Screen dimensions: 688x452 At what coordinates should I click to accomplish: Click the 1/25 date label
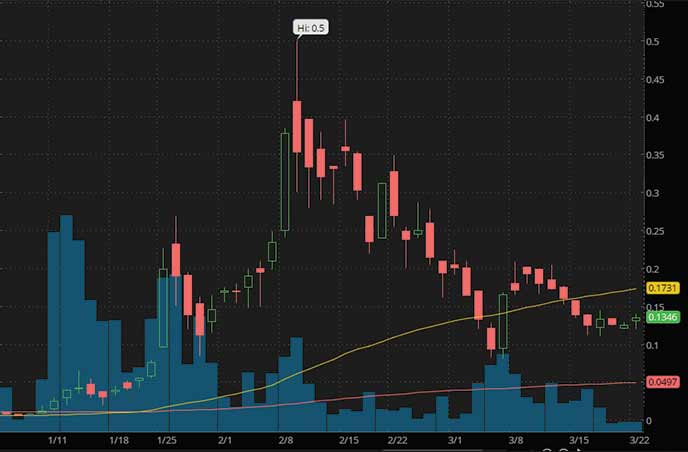click(x=167, y=440)
